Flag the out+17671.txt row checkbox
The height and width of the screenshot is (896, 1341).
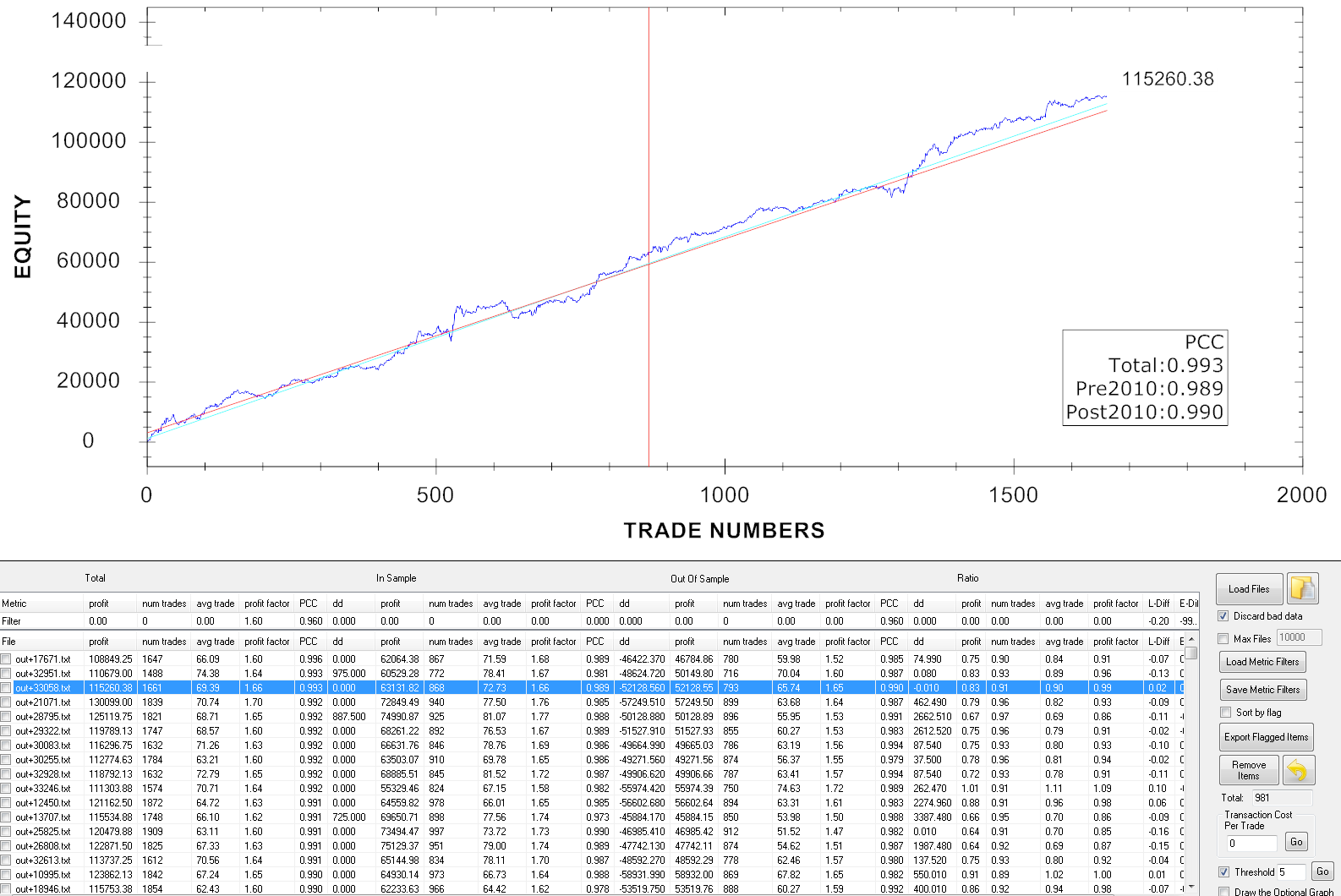(6, 659)
